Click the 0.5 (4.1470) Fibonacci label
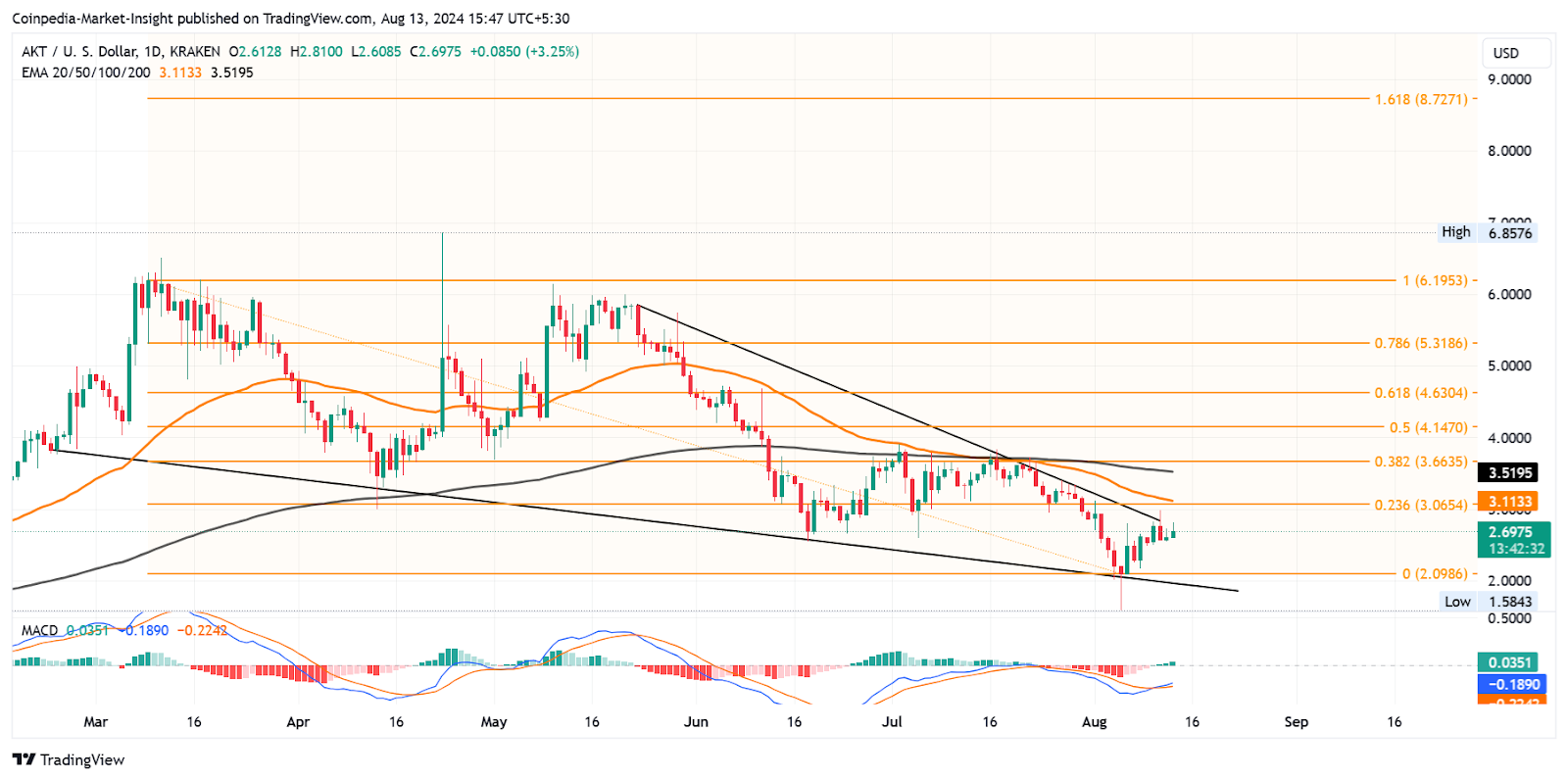The height and width of the screenshot is (780, 1568). (x=1429, y=427)
